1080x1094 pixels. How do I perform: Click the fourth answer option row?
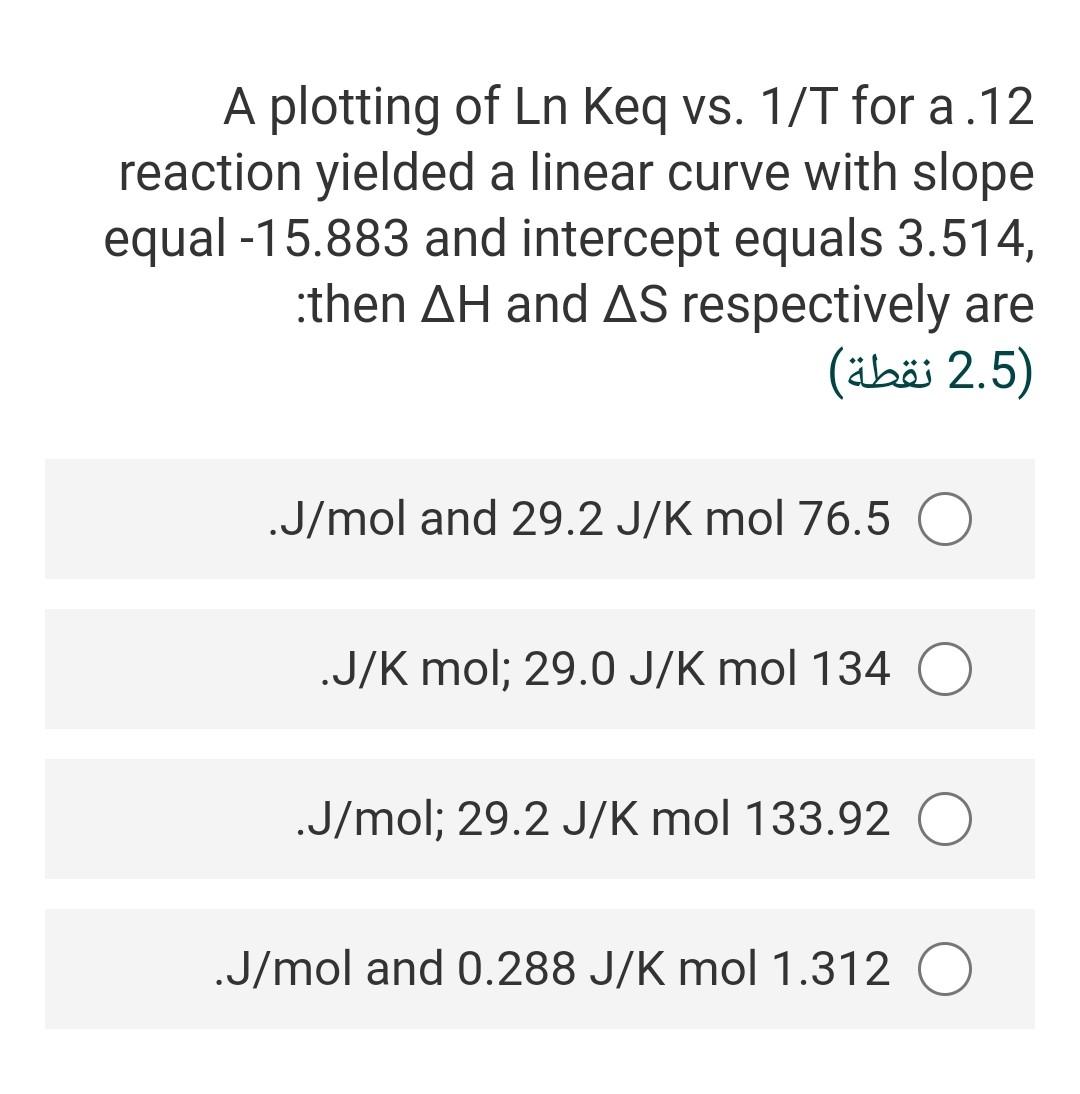(x=540, y=969)
